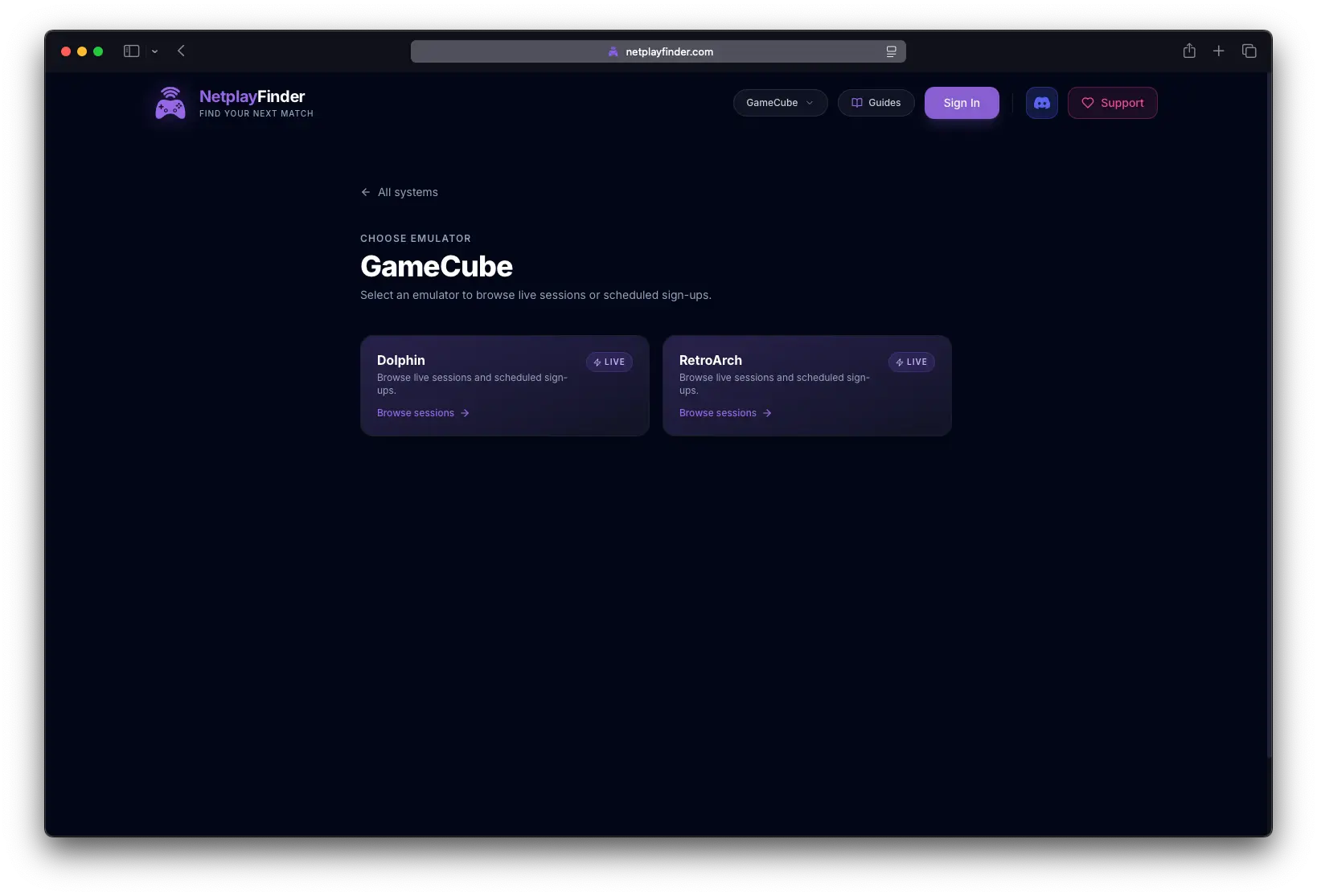The width and height of the screenshot is (1317, 896).
Task: Open the sidebar options chevron in Safari
Action: coord(154,51)
